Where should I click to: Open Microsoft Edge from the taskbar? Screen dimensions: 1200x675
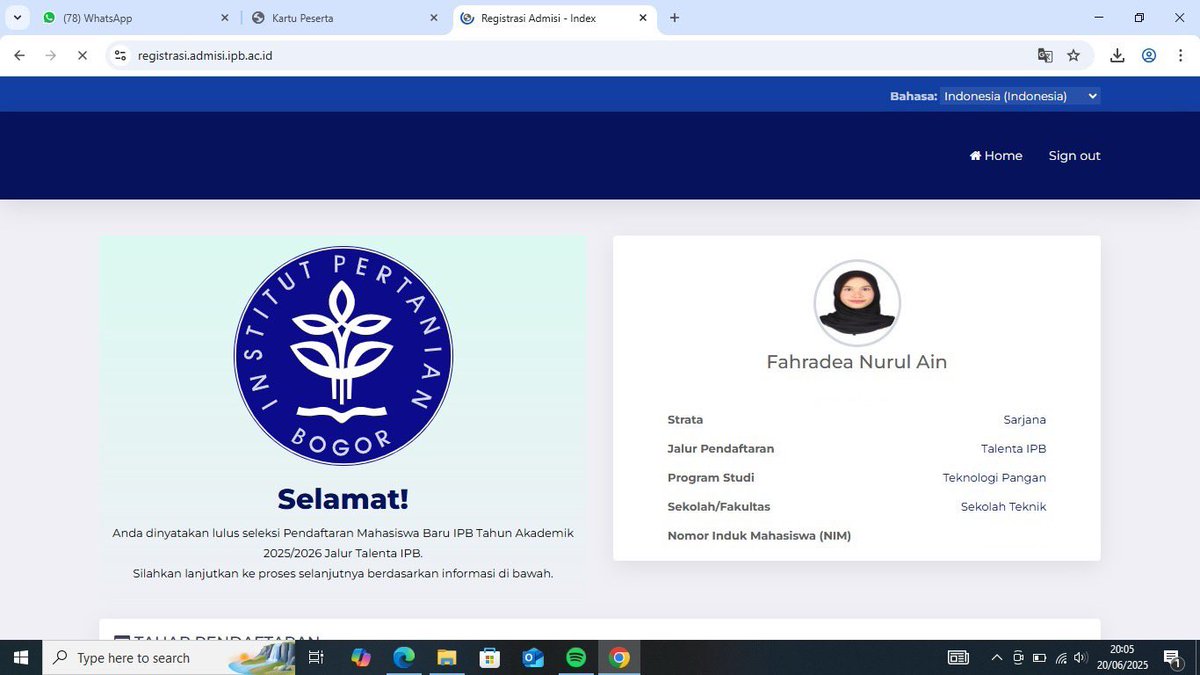click(404, 657)
